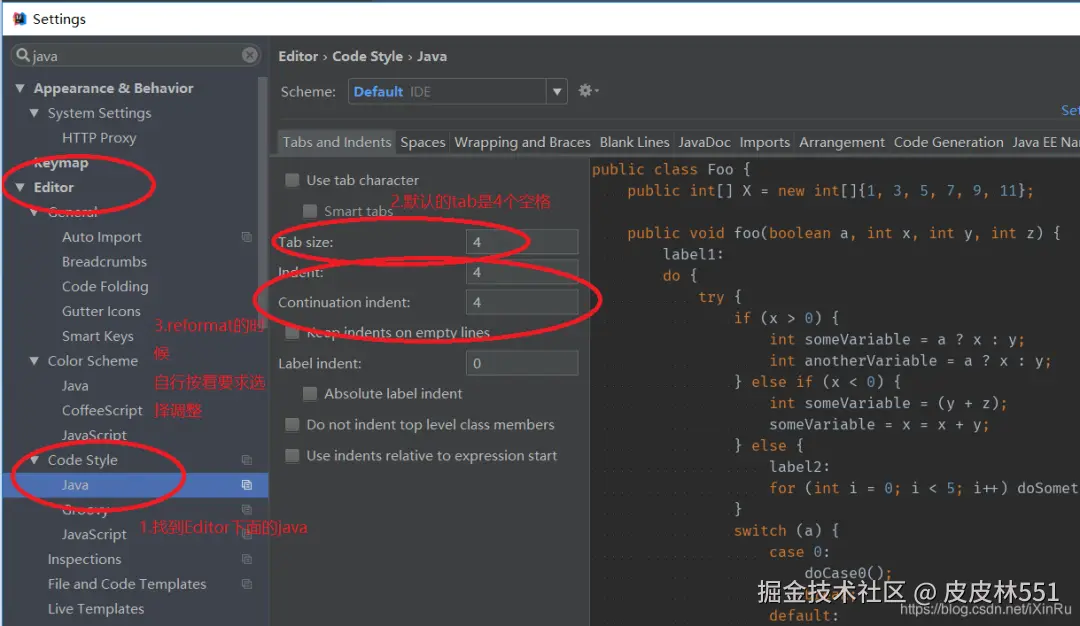1080x626 pixels.
Task: Switch to Code Generation tab
Action: (948, 142)
